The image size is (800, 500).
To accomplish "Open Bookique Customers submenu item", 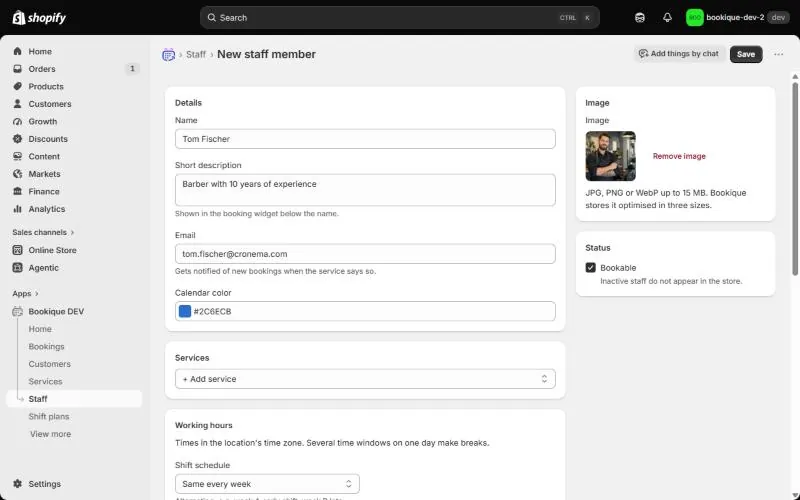I will click(49, 364).
